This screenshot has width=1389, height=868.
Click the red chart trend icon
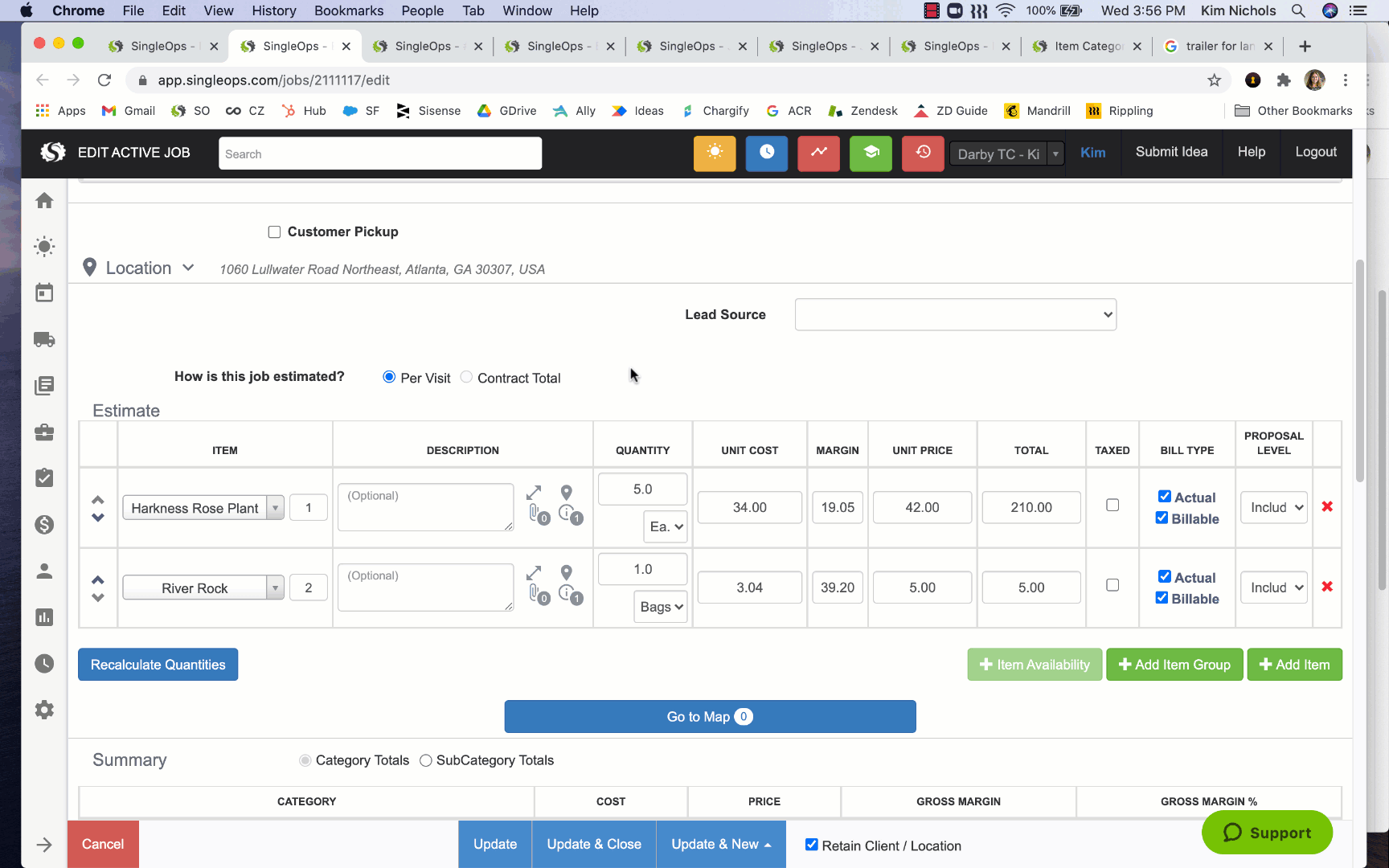(x=818, y=153)
